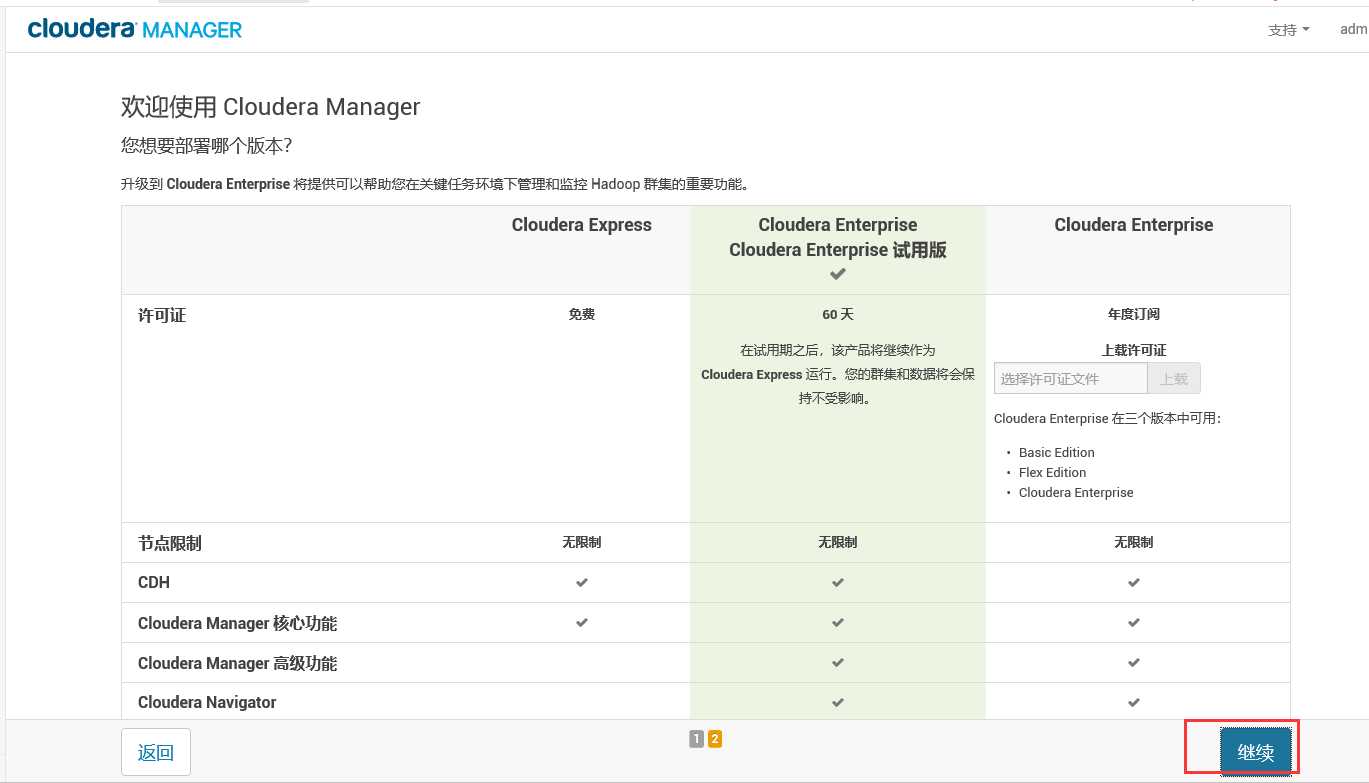Viewport: 1369px width, 783px height.
Task: Click the 核心功能 checkmark under Cloudera Express
Action: pos(582,622)
